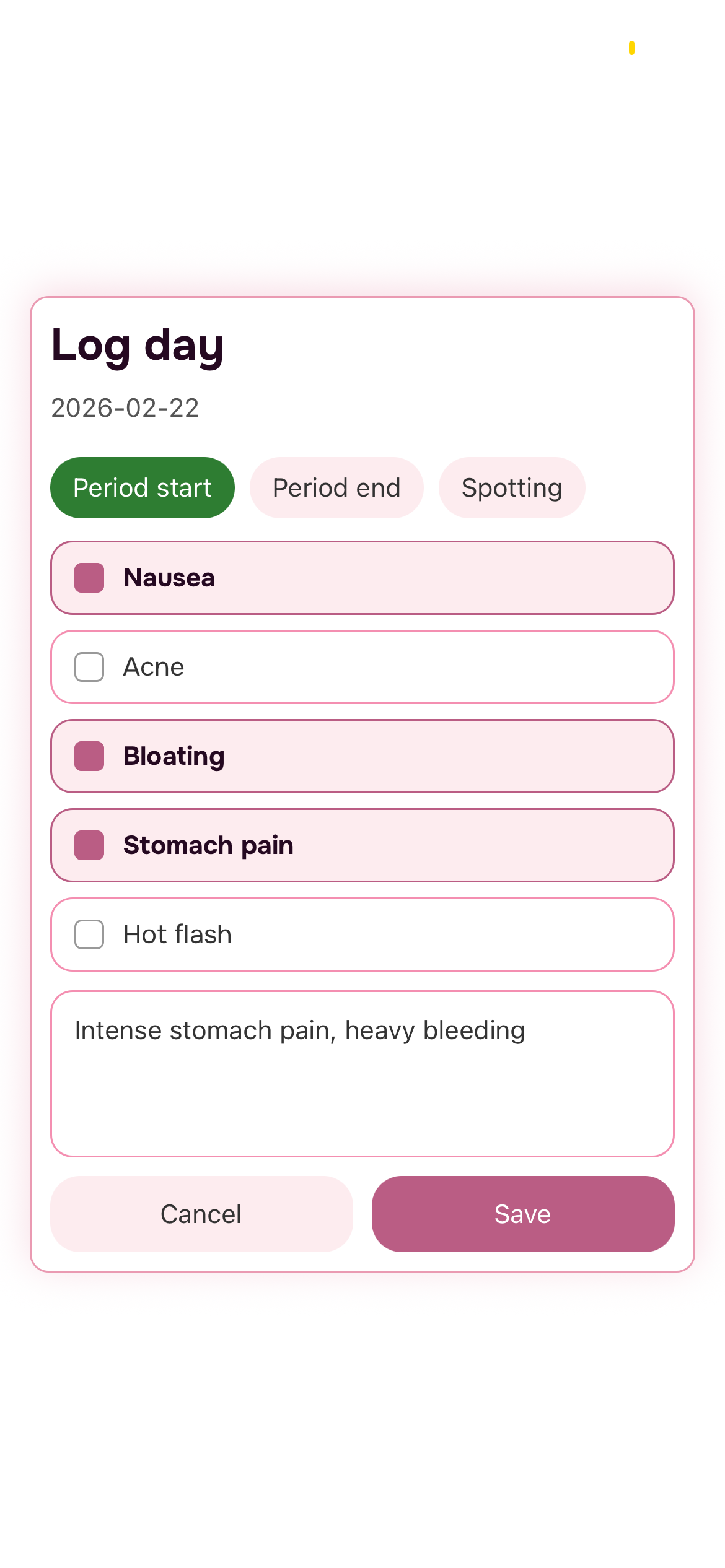Tick the Acne checkbox square
The width and height of the screenshot is (725, 1568).
pyautogui.click(x=89, y=667)
